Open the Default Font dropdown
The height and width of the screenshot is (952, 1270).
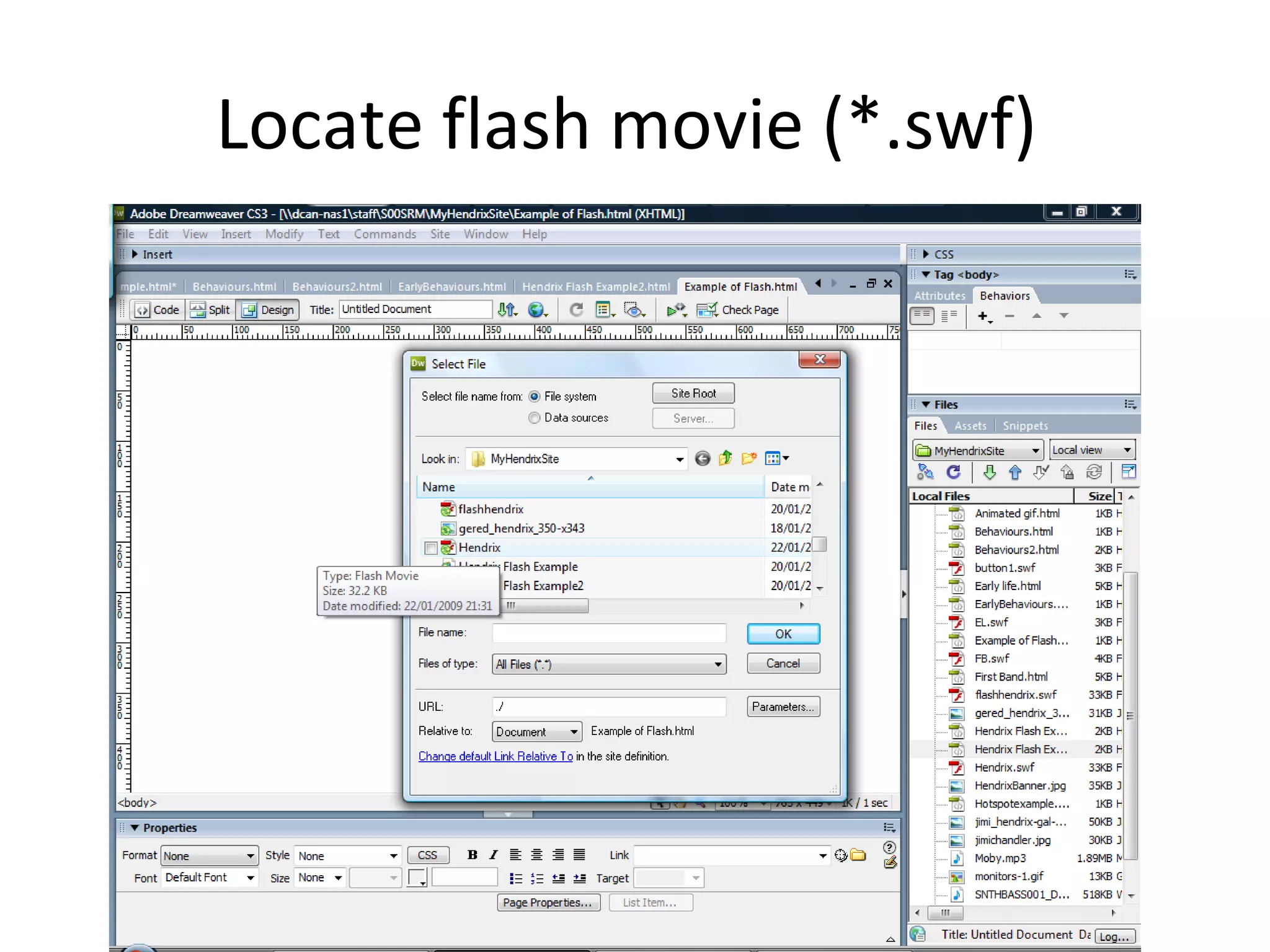pyautogui.click(x=209, y=878)
